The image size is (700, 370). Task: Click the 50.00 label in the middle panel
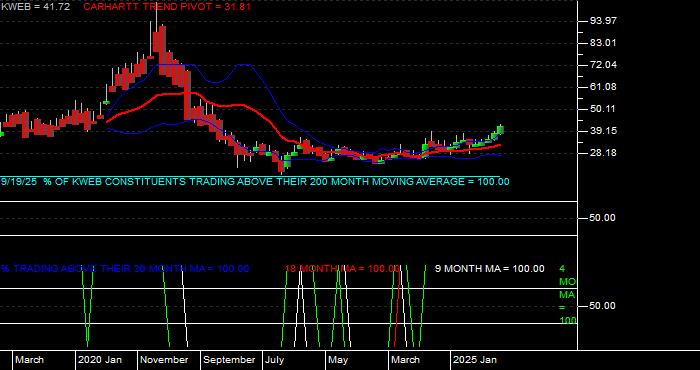click(604, 218)
